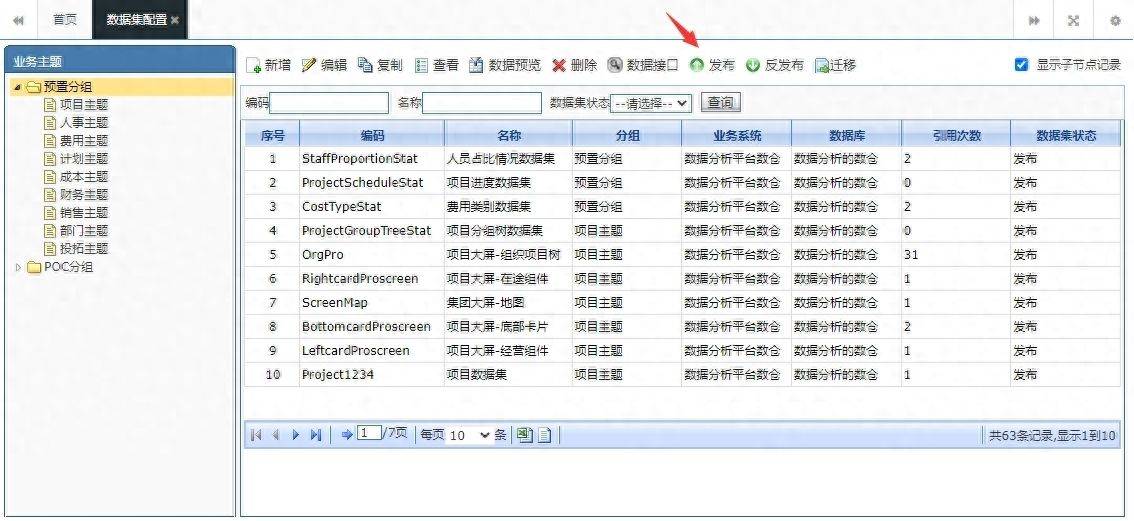Switch to the 首页 tab
Viewport: 1134px width, 521px height.
click(64, 20)
